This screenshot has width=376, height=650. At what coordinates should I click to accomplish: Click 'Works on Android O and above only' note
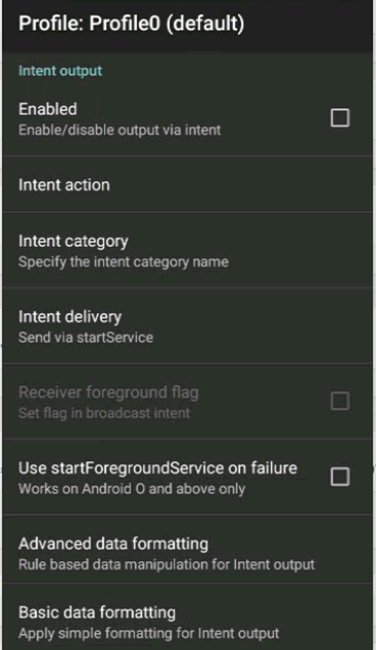pos(132,489)
